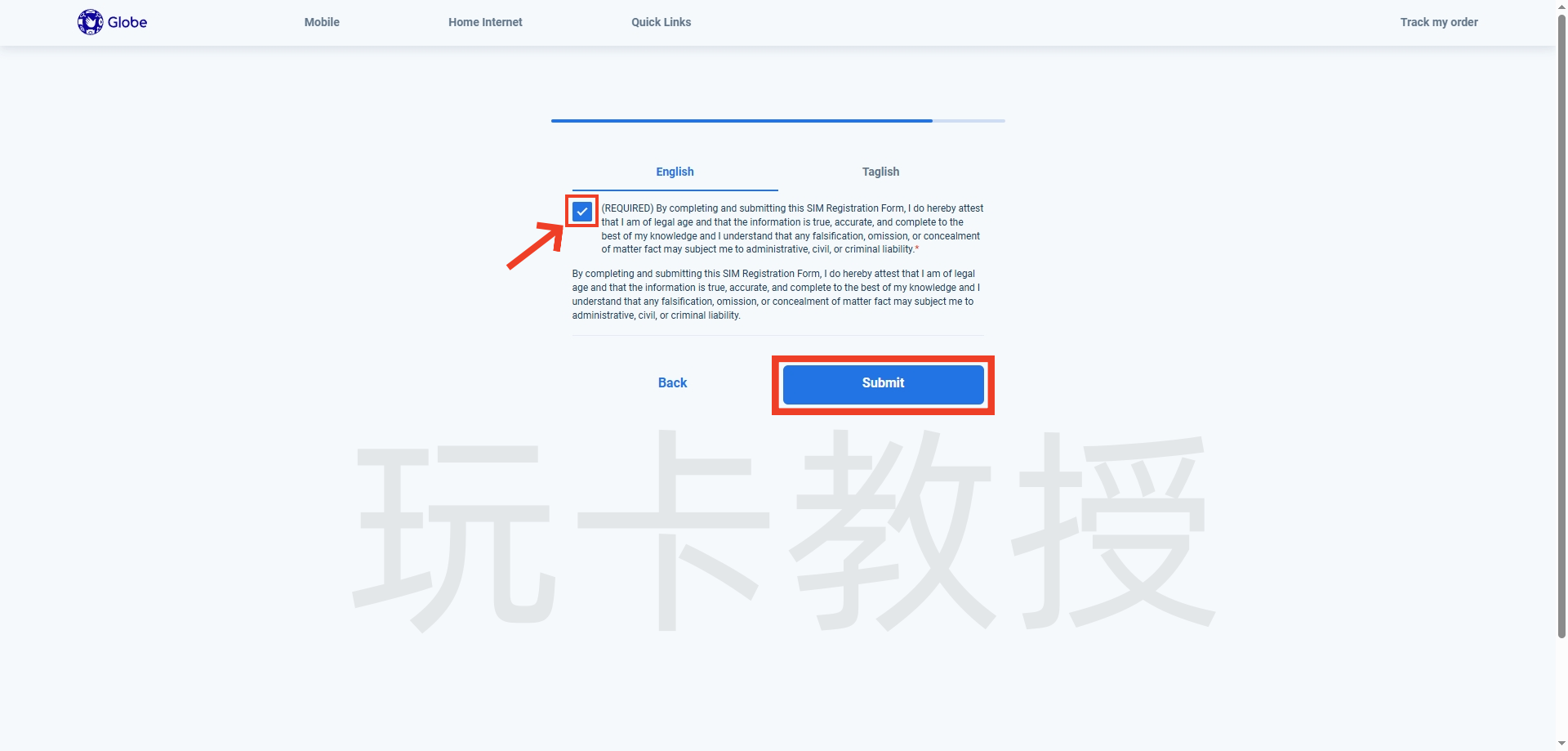Click the page vertical scrollbar
1568x751 pixels.
click(x=1561, y=327)
